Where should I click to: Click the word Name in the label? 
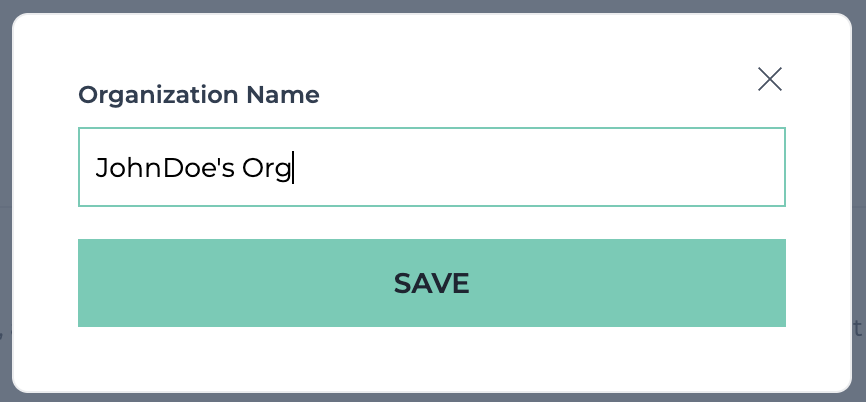(x=283, y=95)
